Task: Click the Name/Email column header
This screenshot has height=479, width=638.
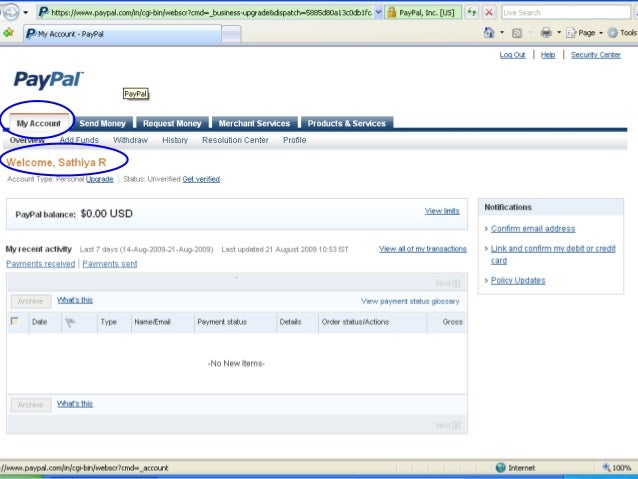Action: [x=153, y=322]
